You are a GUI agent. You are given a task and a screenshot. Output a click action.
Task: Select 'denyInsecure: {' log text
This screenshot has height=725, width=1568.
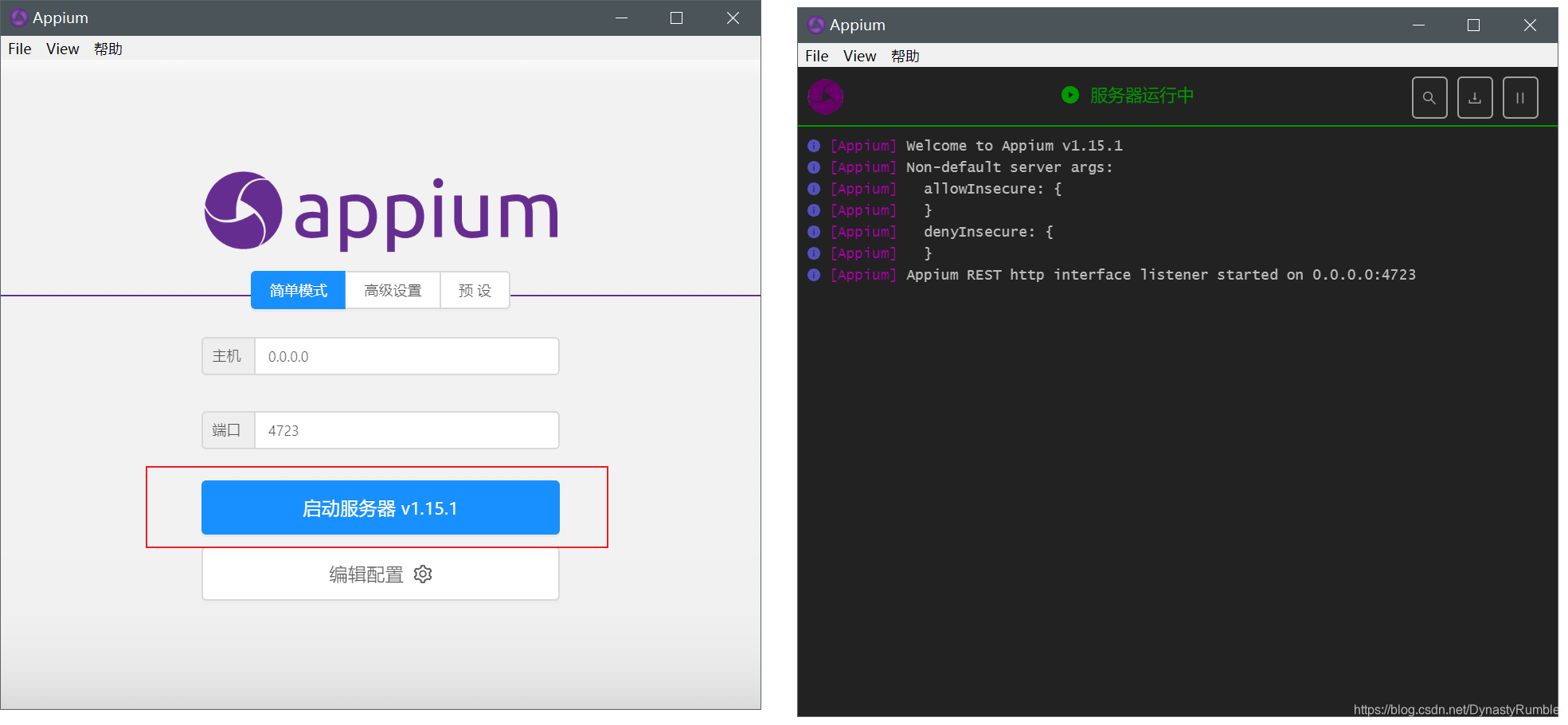[988, 232]
